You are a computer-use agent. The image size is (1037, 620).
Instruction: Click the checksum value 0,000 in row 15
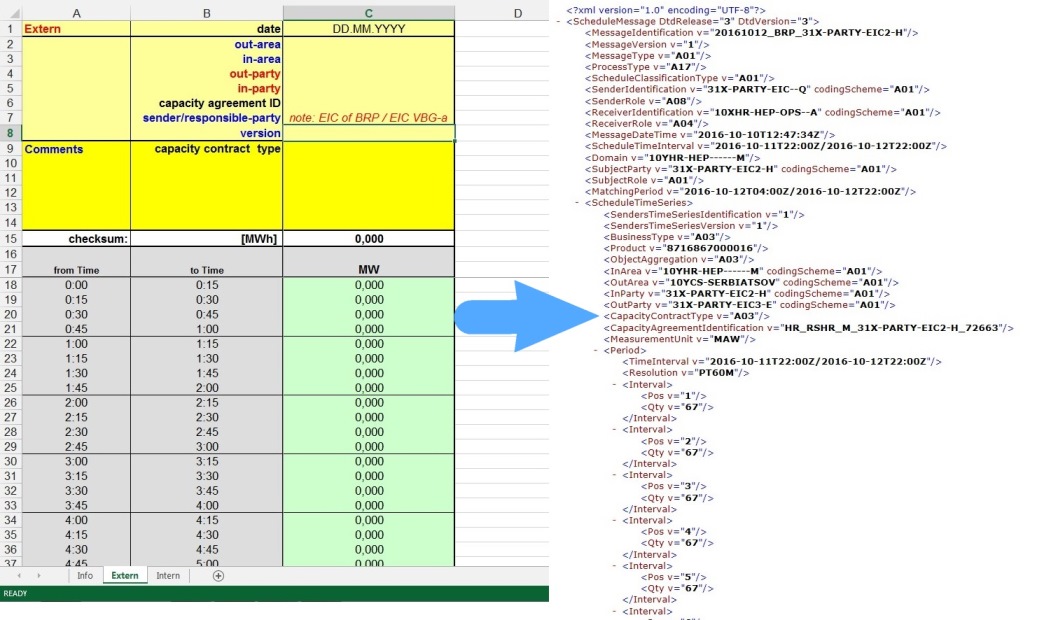coord(368,239)
